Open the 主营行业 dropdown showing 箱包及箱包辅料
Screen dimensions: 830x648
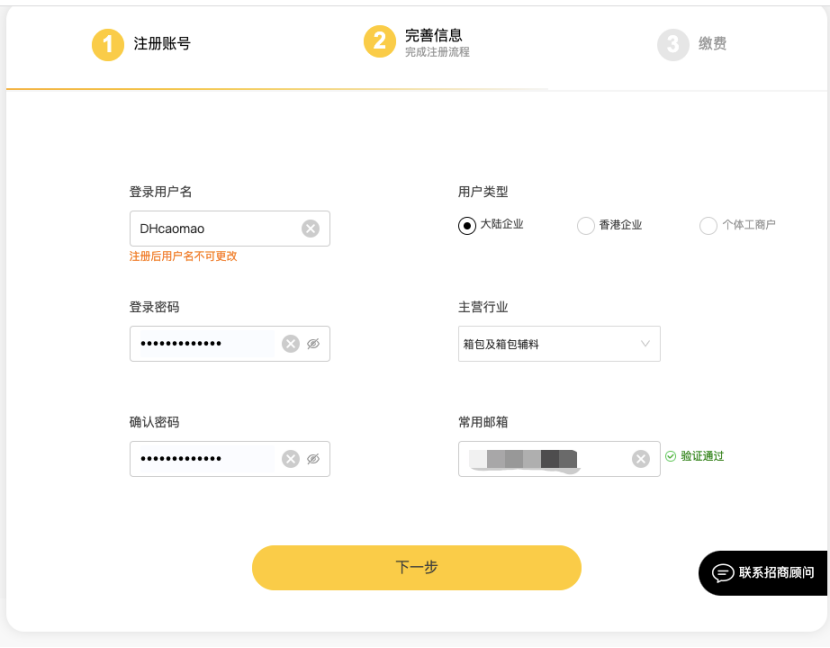558,343
